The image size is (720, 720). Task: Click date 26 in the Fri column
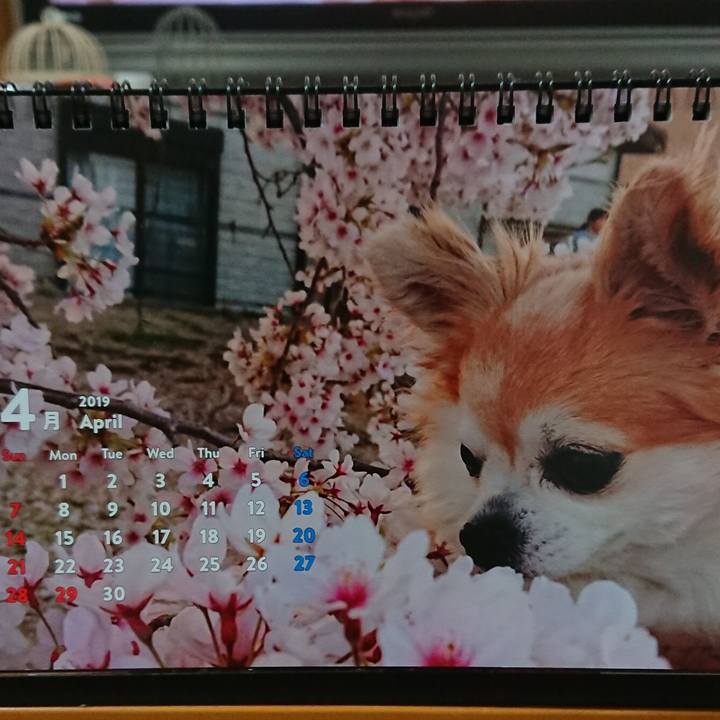[256, 563]
